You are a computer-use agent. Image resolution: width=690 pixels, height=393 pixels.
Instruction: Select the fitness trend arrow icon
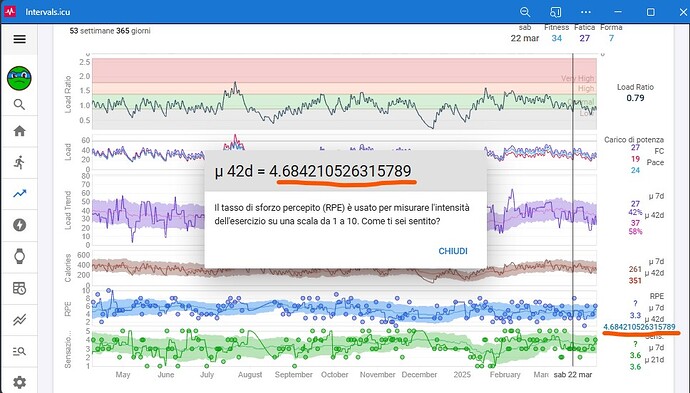[19, 194]
